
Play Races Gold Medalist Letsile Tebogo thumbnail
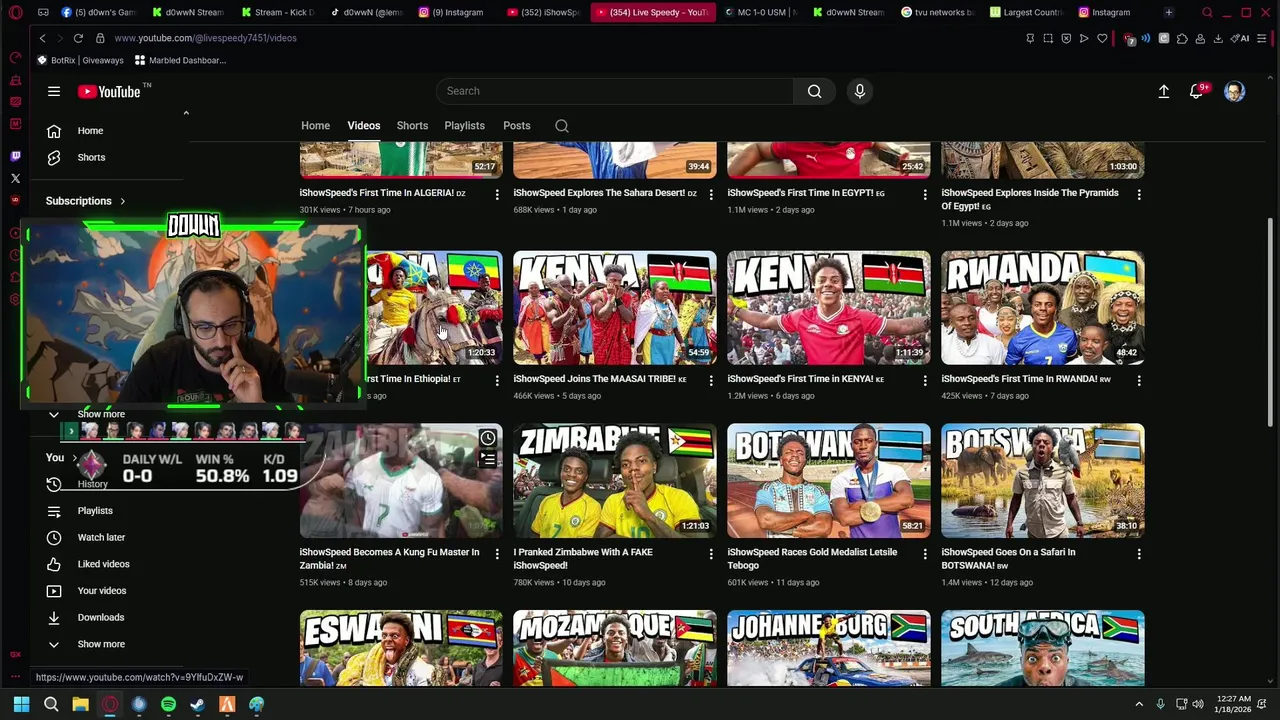(829, 481)
